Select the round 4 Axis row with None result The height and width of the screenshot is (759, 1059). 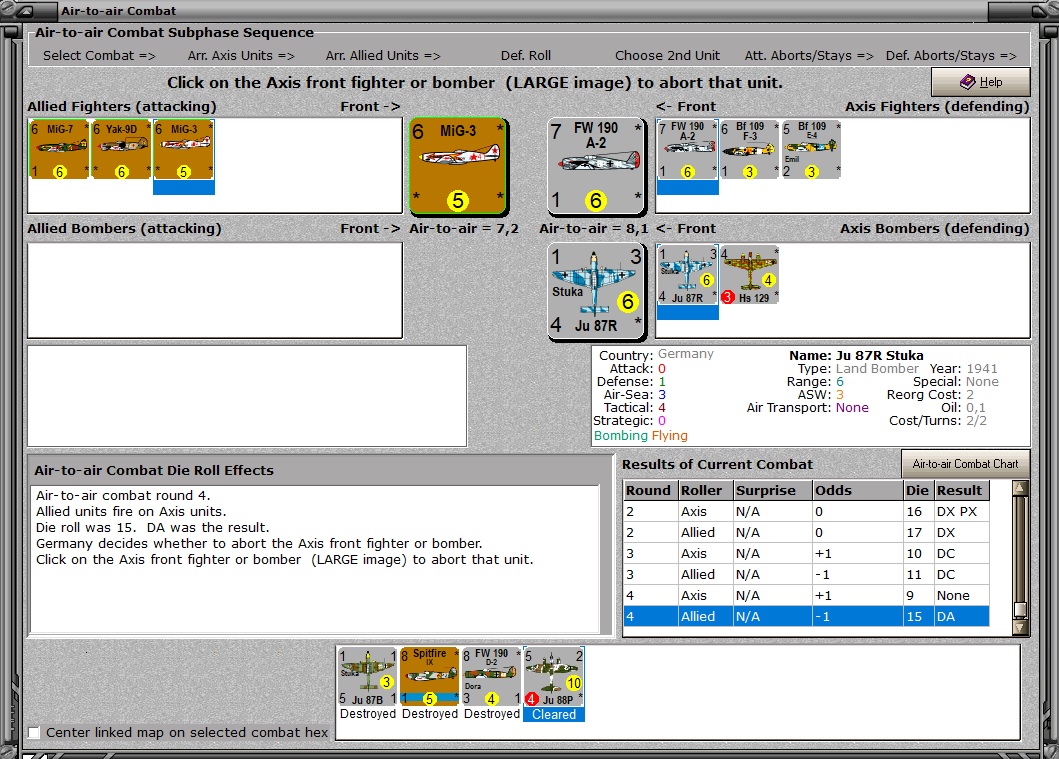point(806,596)
